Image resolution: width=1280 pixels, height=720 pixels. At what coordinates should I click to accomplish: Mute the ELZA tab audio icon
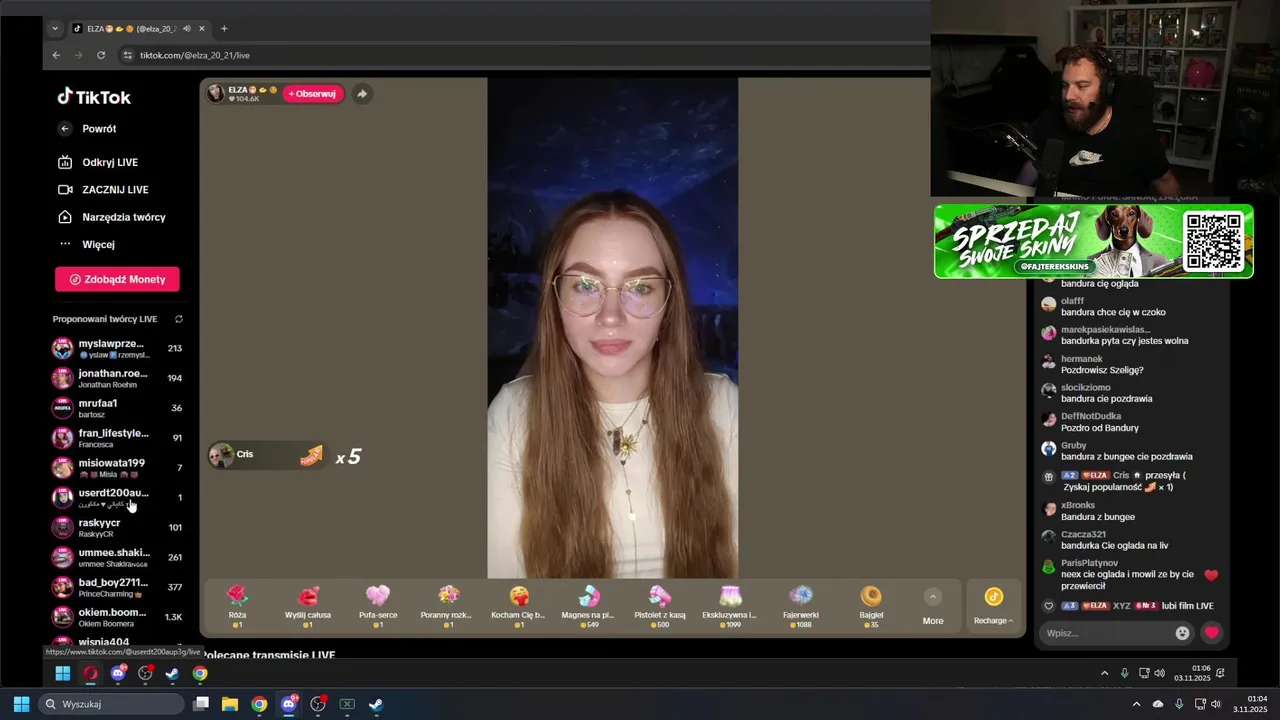point(186,29)
